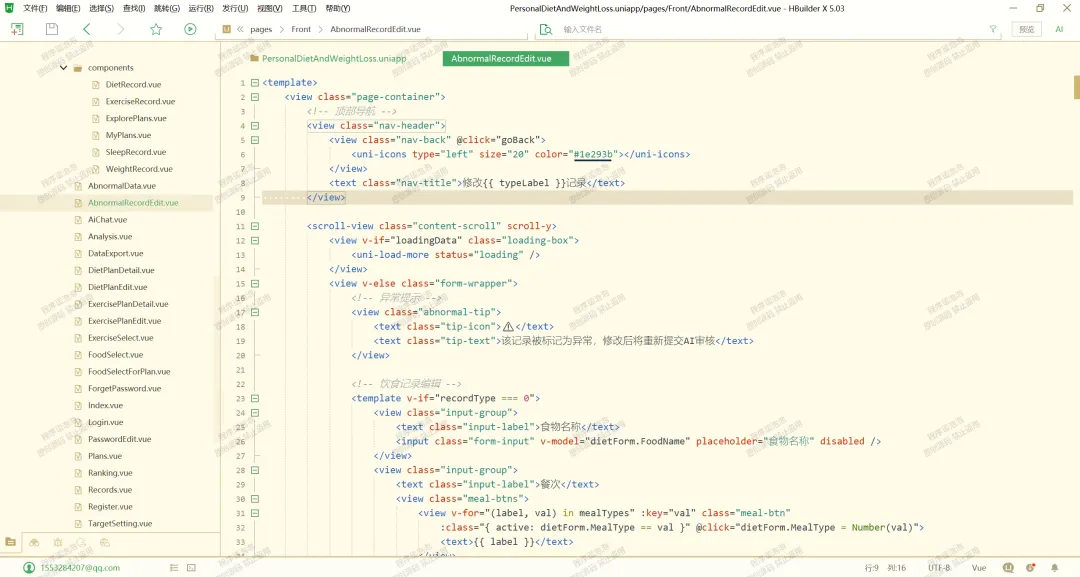Open AiChat.vue in the file tree
This screenshot has height=577, width=1080.
click(x=107, y=220)
